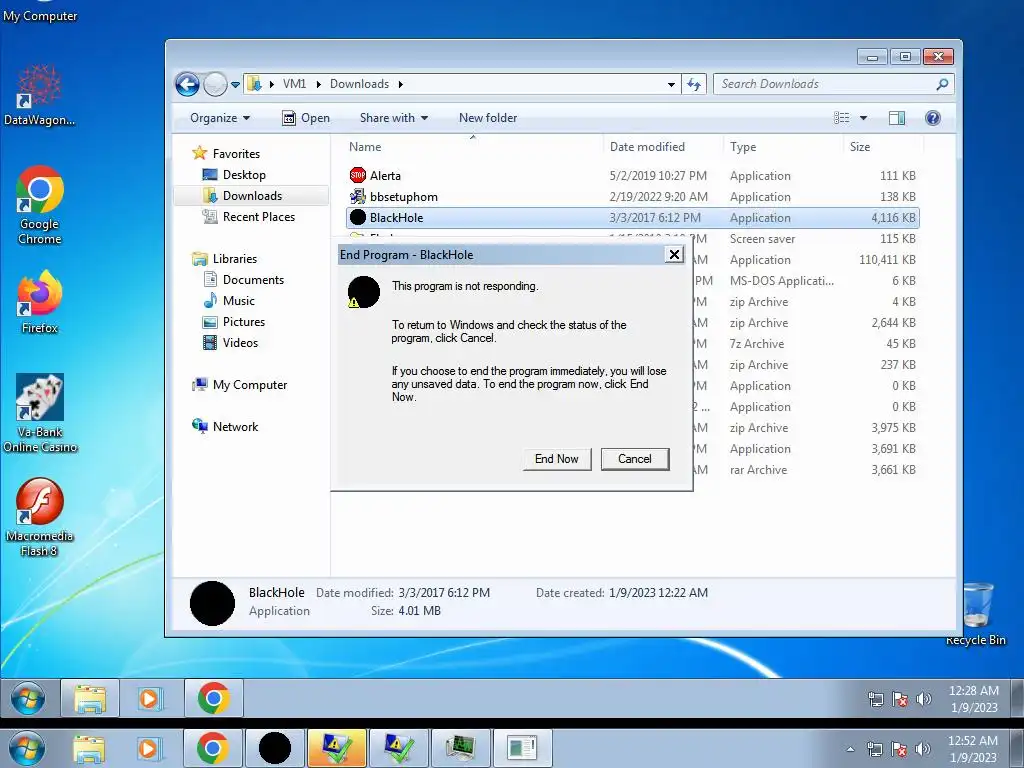Open the Organize menu
Viewport: 1024px width, 768px height.
[x=220, y=118]
